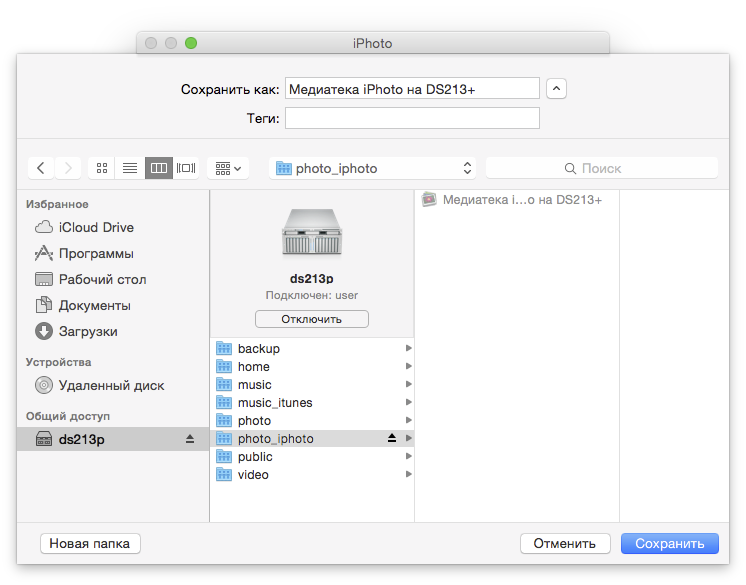Switch to list view mode
The width and height of the screenshot is (746, 585).
click(x=130, y=168)
